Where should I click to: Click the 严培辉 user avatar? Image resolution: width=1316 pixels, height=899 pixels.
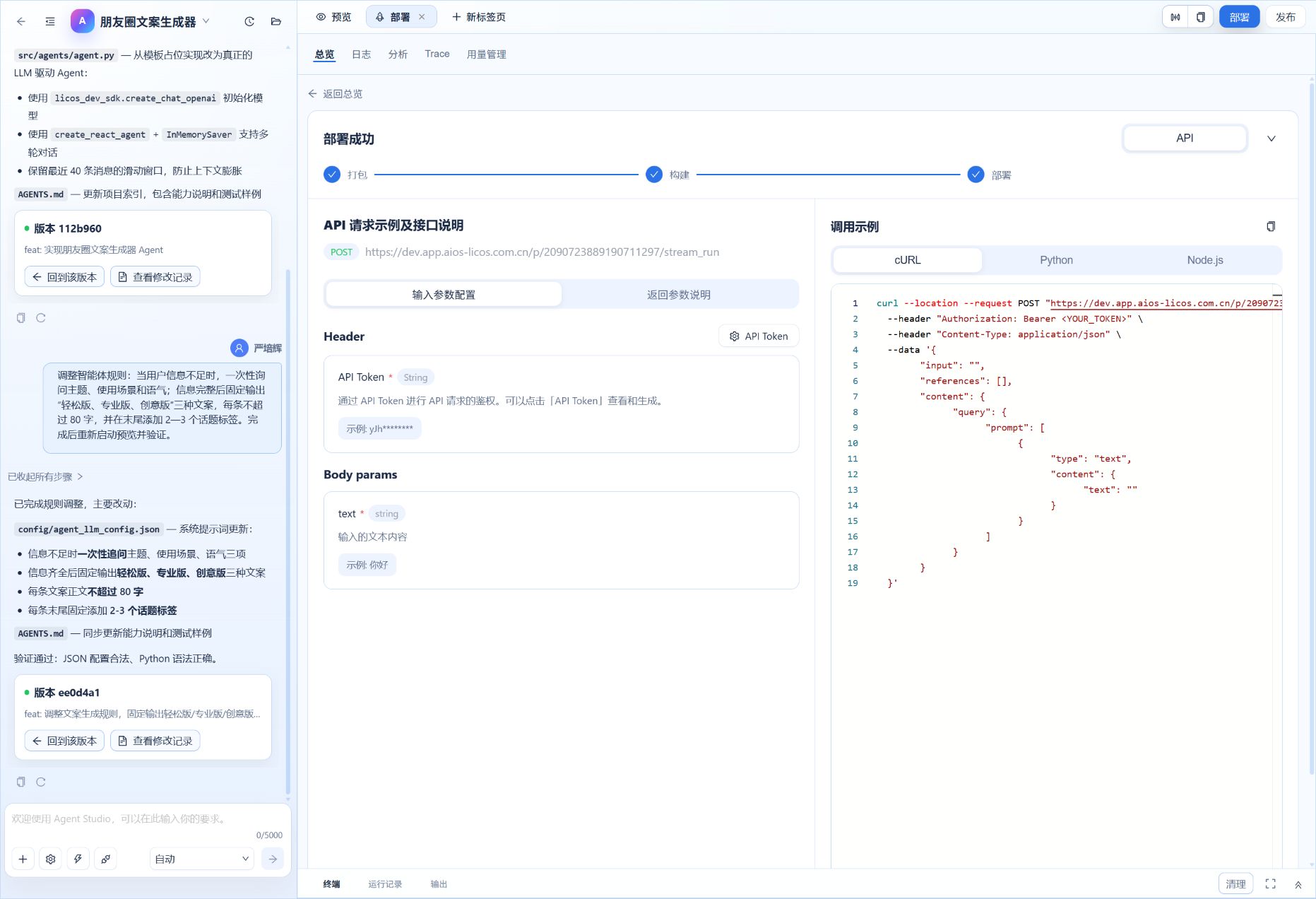coord(239,348)
